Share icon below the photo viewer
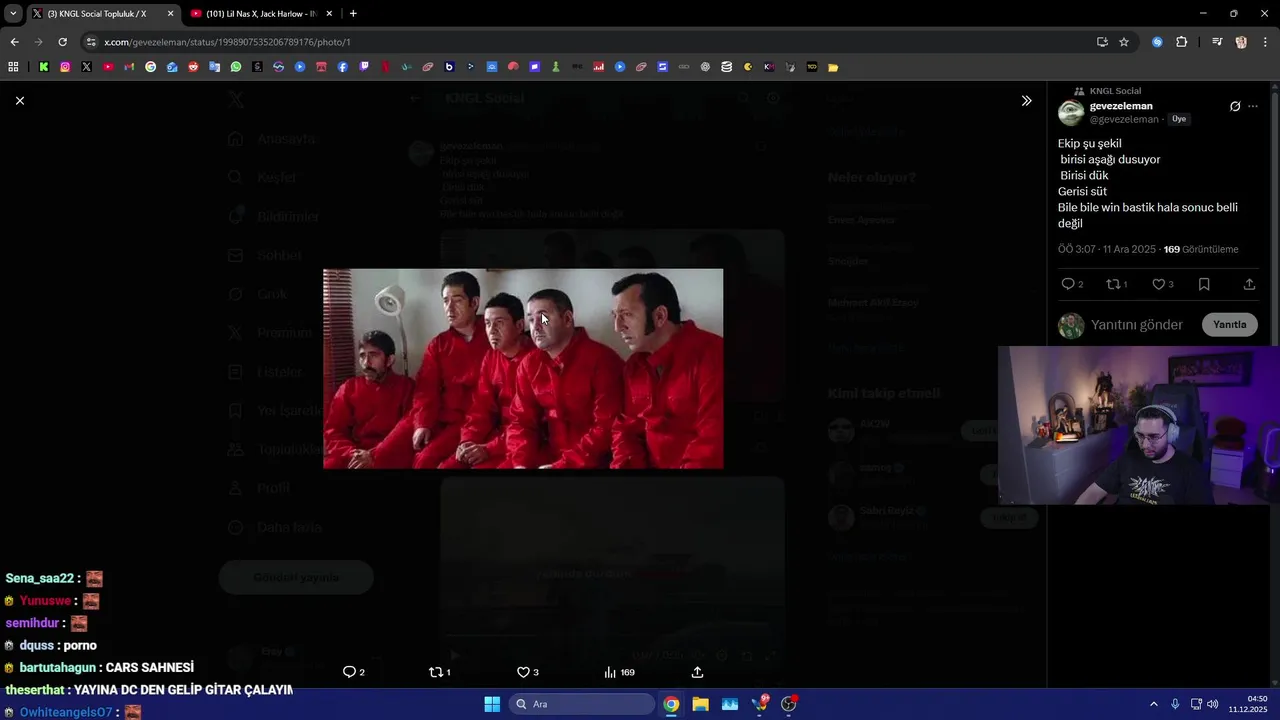The height and width of the screenshot is (720, 1280). (x=697, y=672)
